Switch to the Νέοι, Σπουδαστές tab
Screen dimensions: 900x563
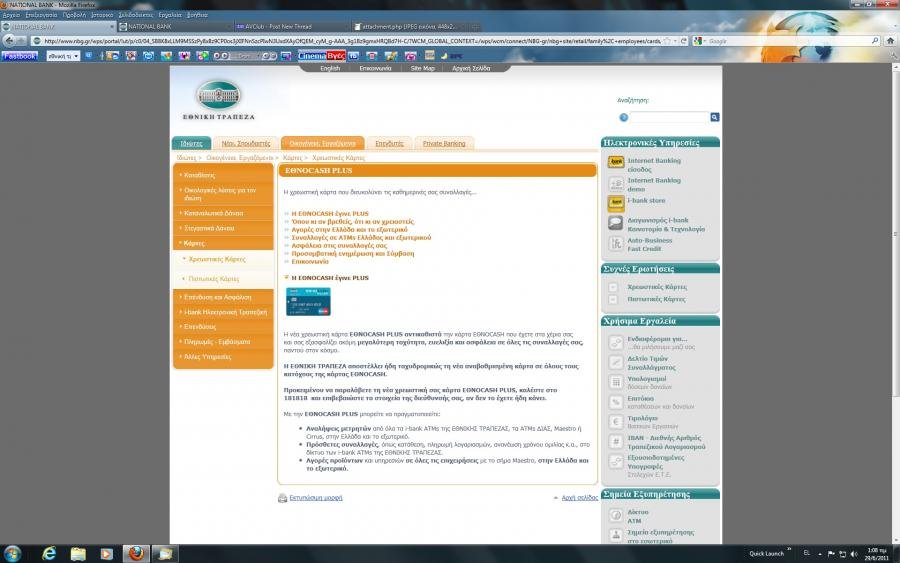point(246,143)
